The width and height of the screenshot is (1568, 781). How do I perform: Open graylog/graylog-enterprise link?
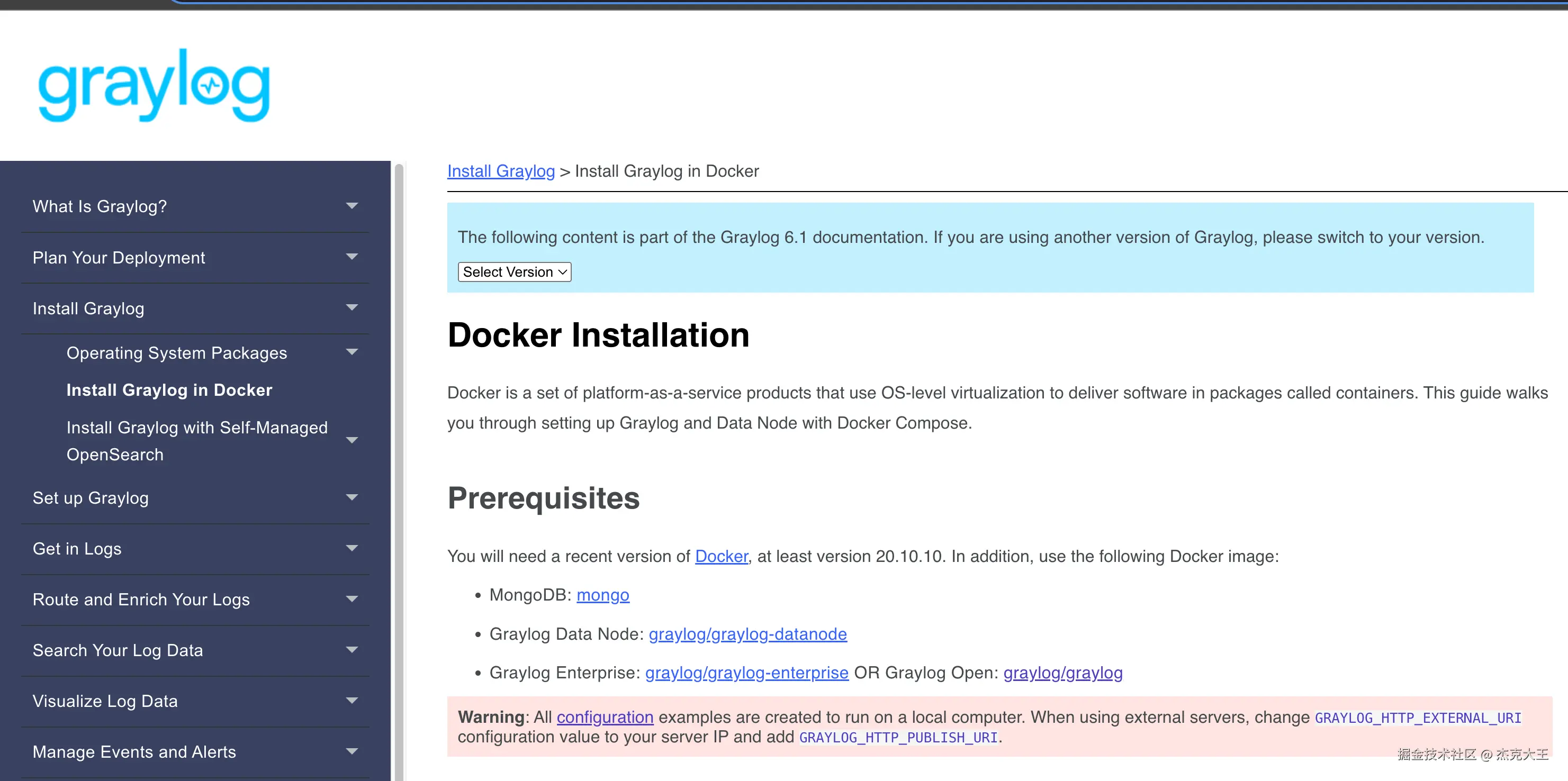click(746, 673)
